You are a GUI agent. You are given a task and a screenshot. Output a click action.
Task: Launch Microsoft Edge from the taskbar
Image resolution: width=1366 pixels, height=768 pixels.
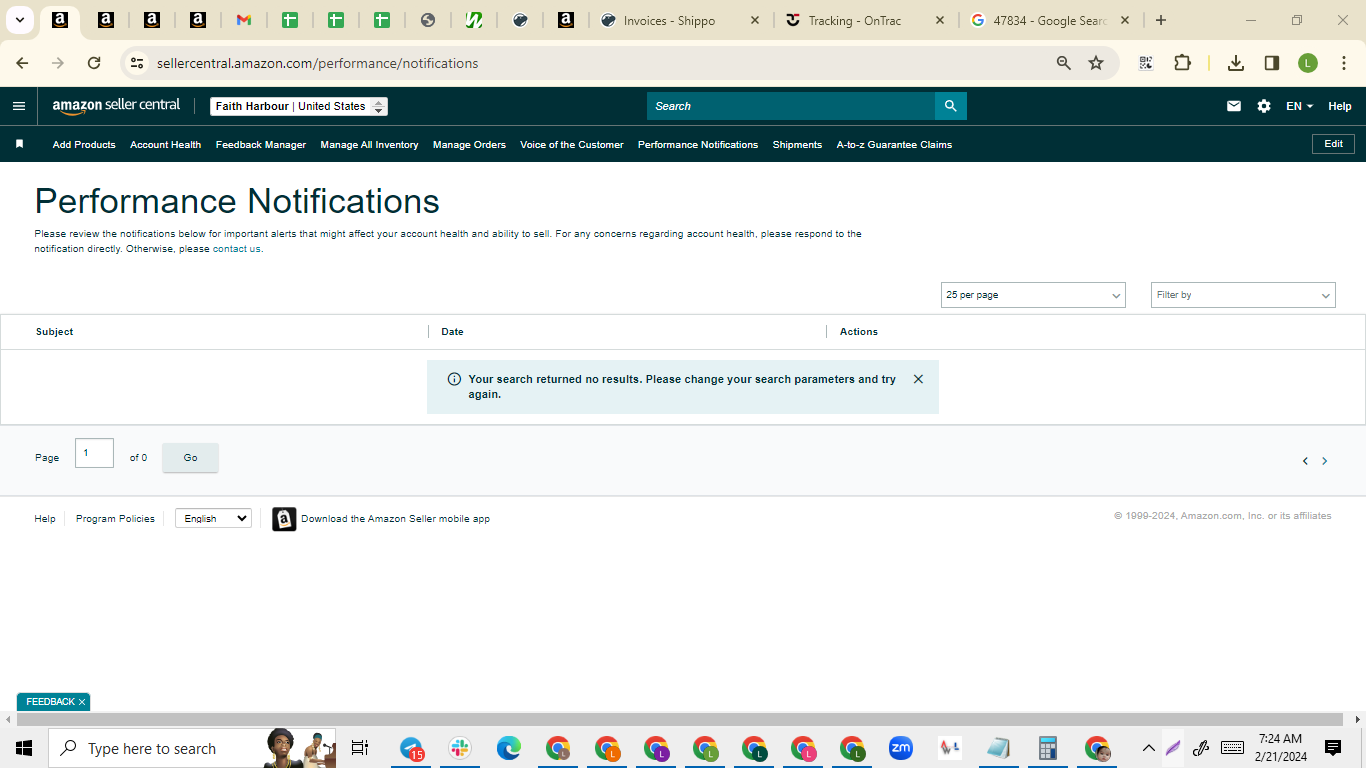click(x=509, y=748)
